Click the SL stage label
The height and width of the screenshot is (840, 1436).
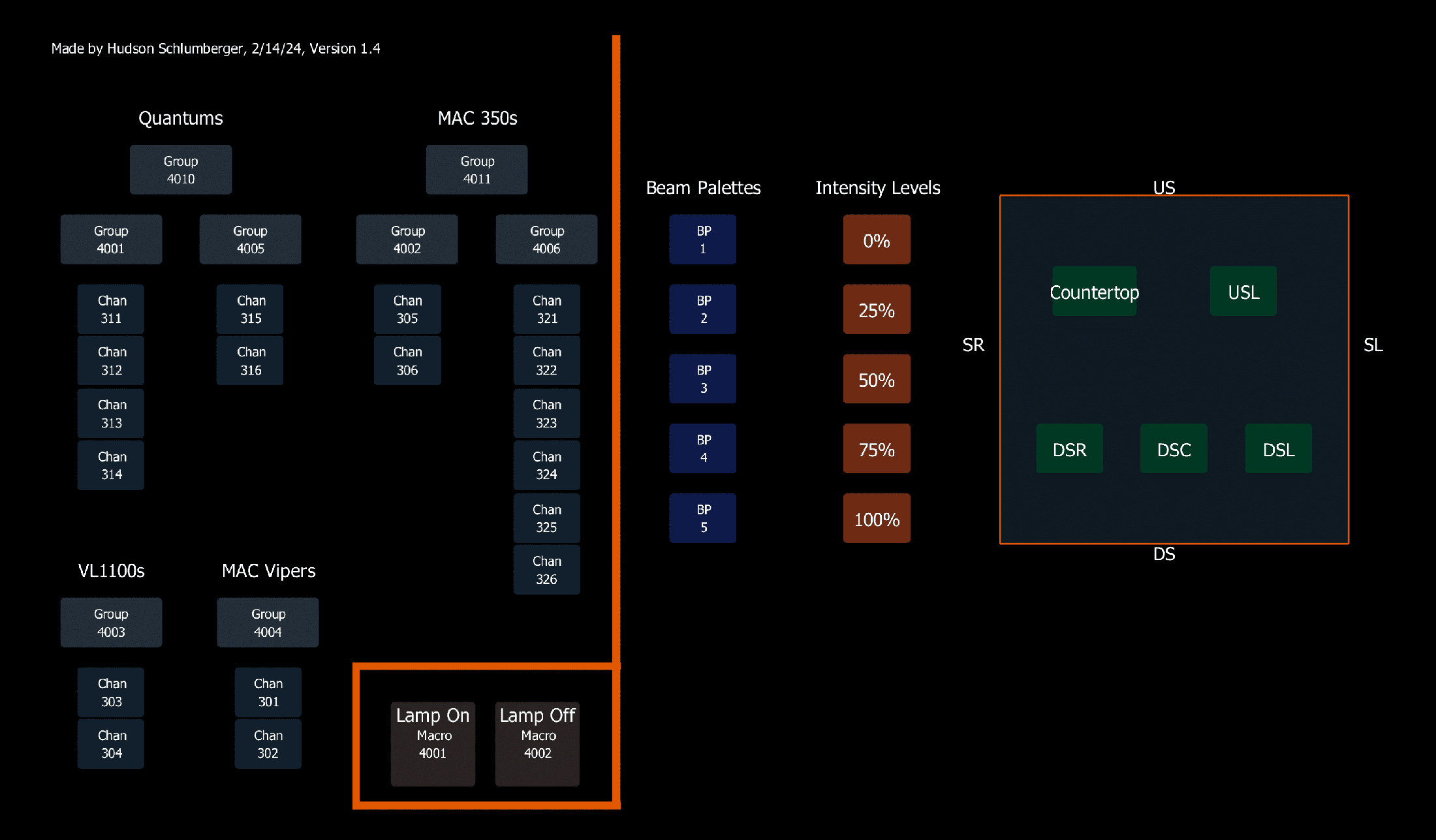click(x=1373, y=345)
